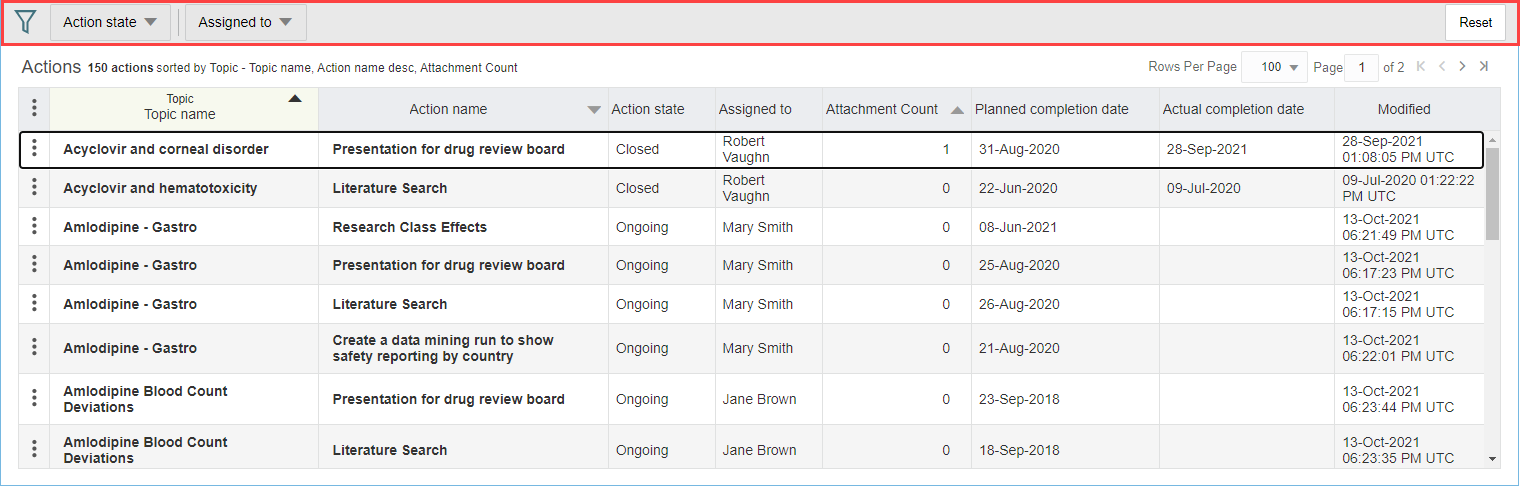This screenshot has width=1520, height=487.
Task: Open the table header kebab menu
Action: [34, 108]
